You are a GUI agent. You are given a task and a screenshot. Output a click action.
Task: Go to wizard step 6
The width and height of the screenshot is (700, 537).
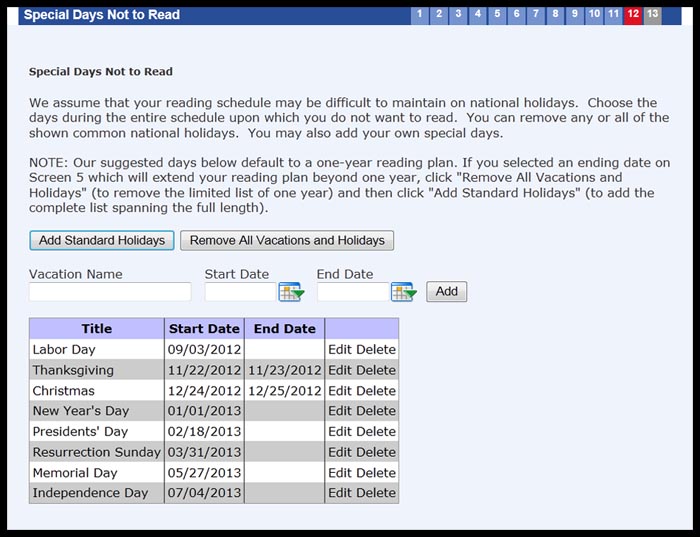click(517, 14)
